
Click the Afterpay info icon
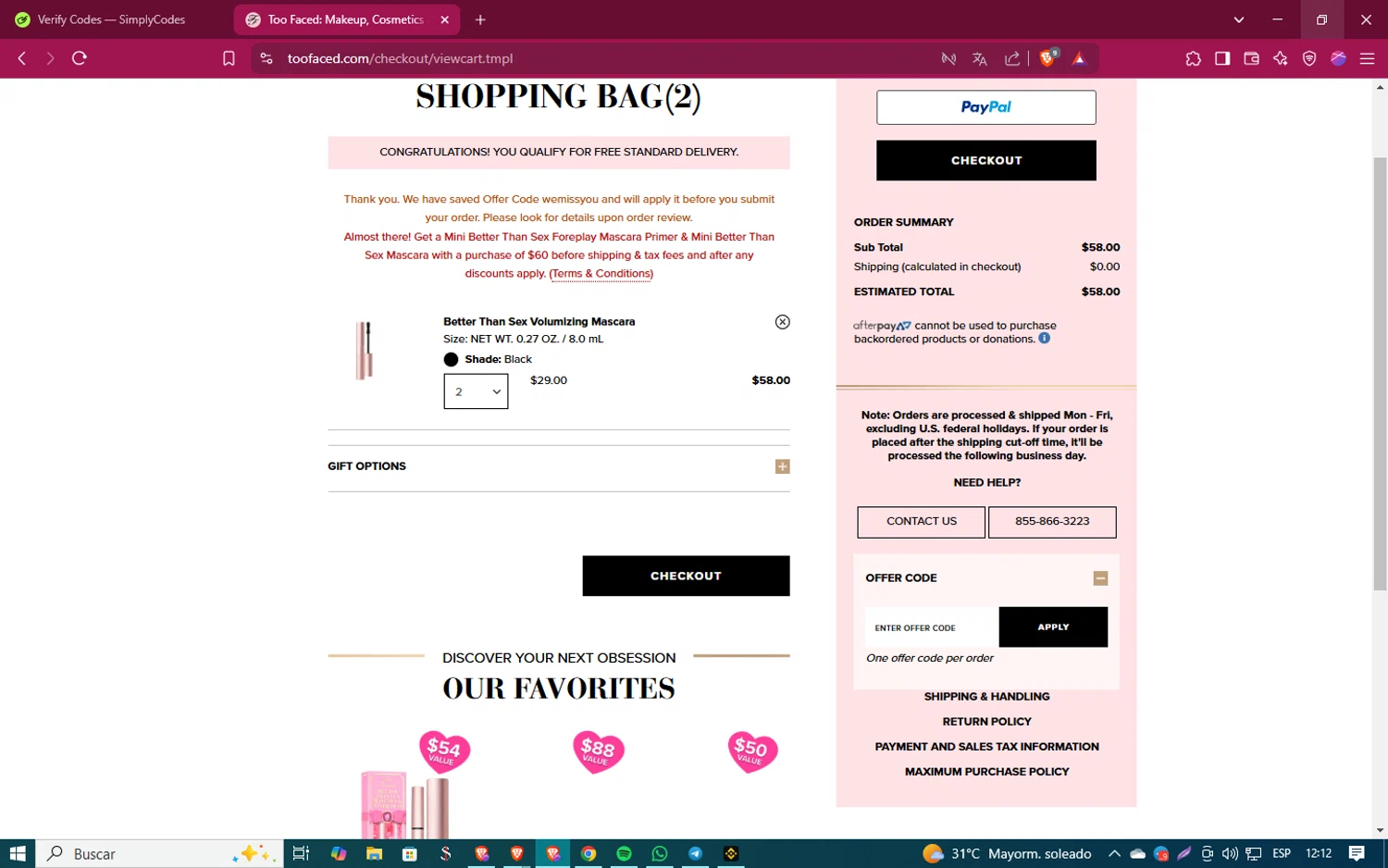pos(1044,339)
